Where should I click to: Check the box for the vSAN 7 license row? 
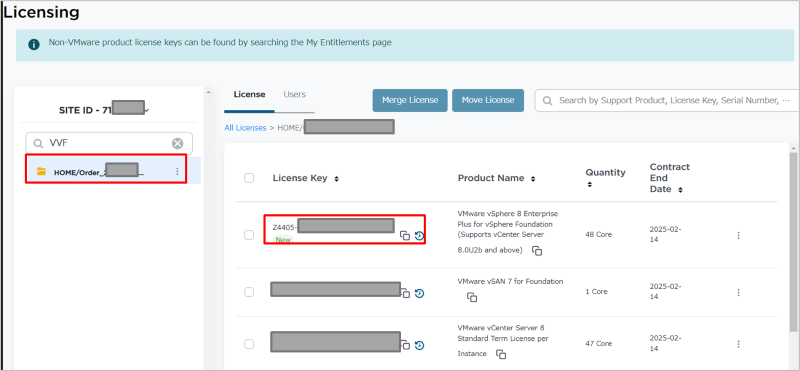point(249,292)
